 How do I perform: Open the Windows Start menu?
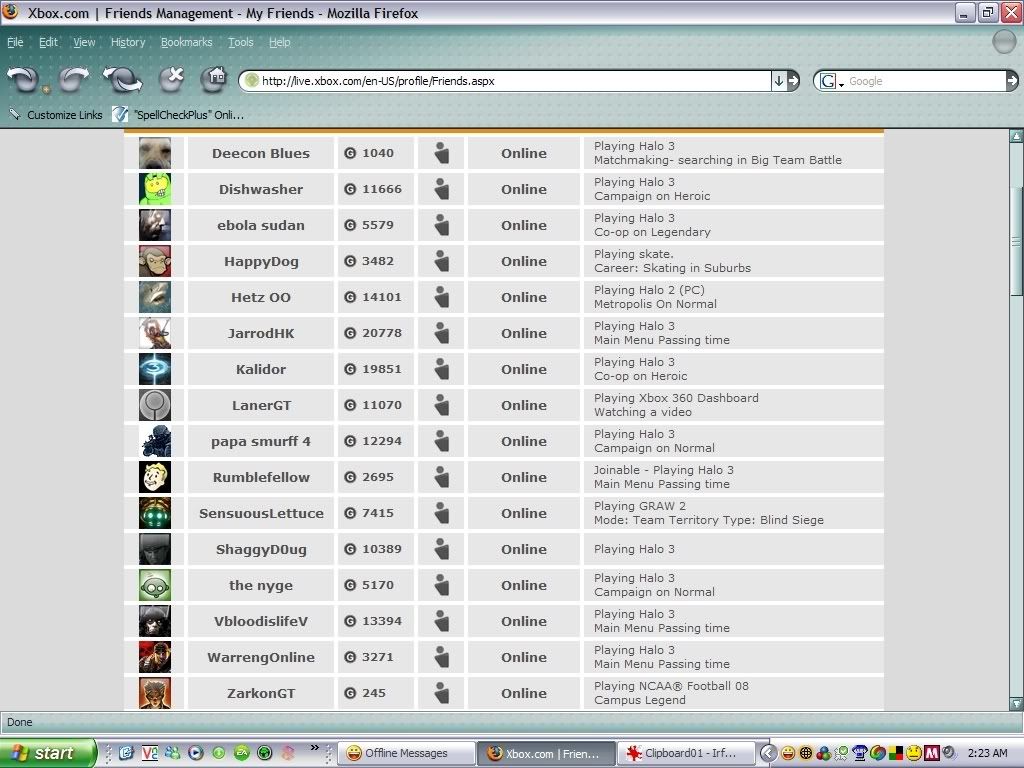(48, 753)
